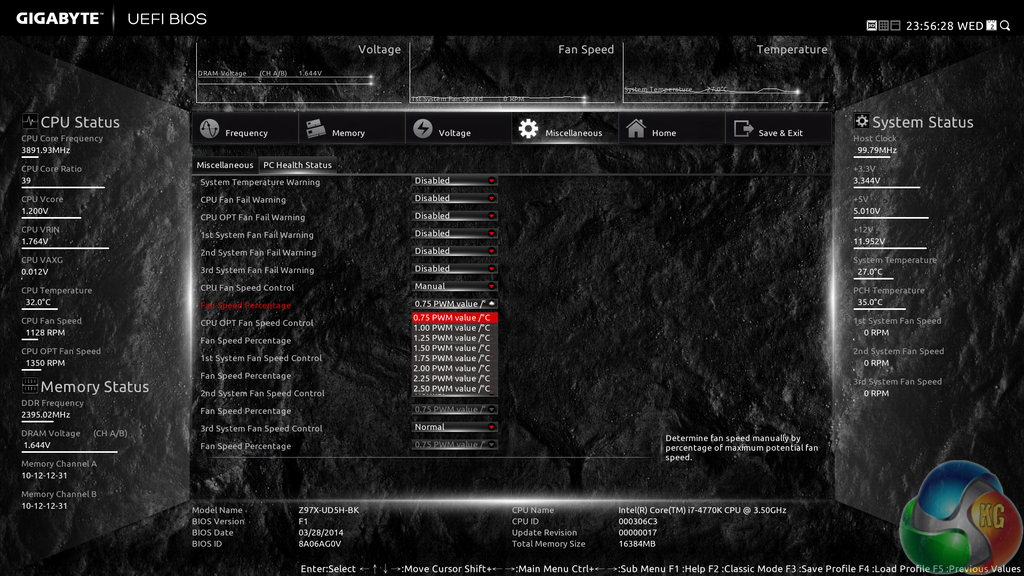Click the CPU Vcore value 1.200V

tap(35, 211)
